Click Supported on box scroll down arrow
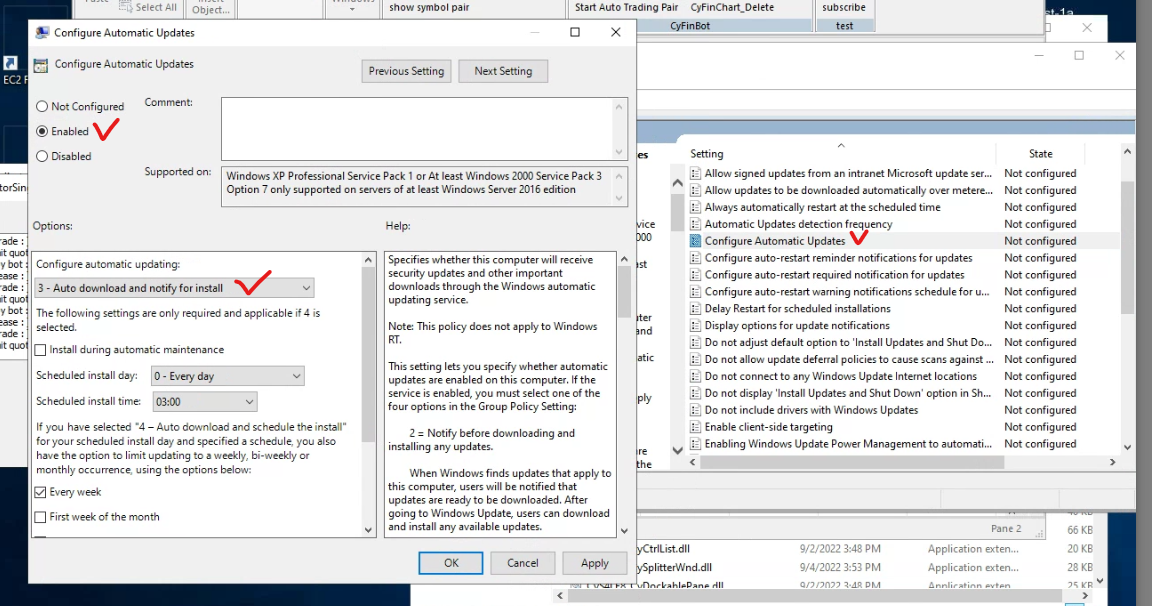 pos(619,198)
